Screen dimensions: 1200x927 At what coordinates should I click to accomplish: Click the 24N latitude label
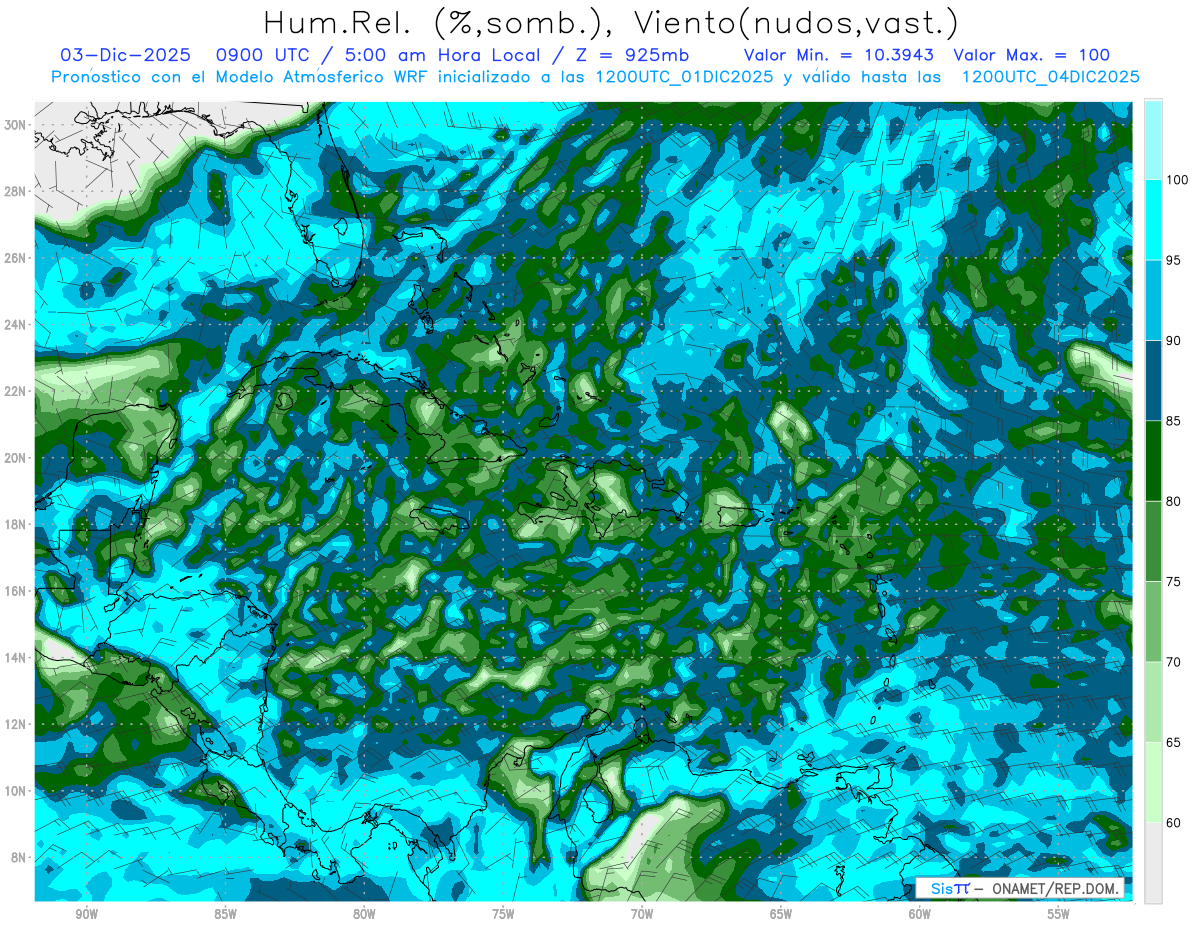pyautogui.click(x=16, y=325)
